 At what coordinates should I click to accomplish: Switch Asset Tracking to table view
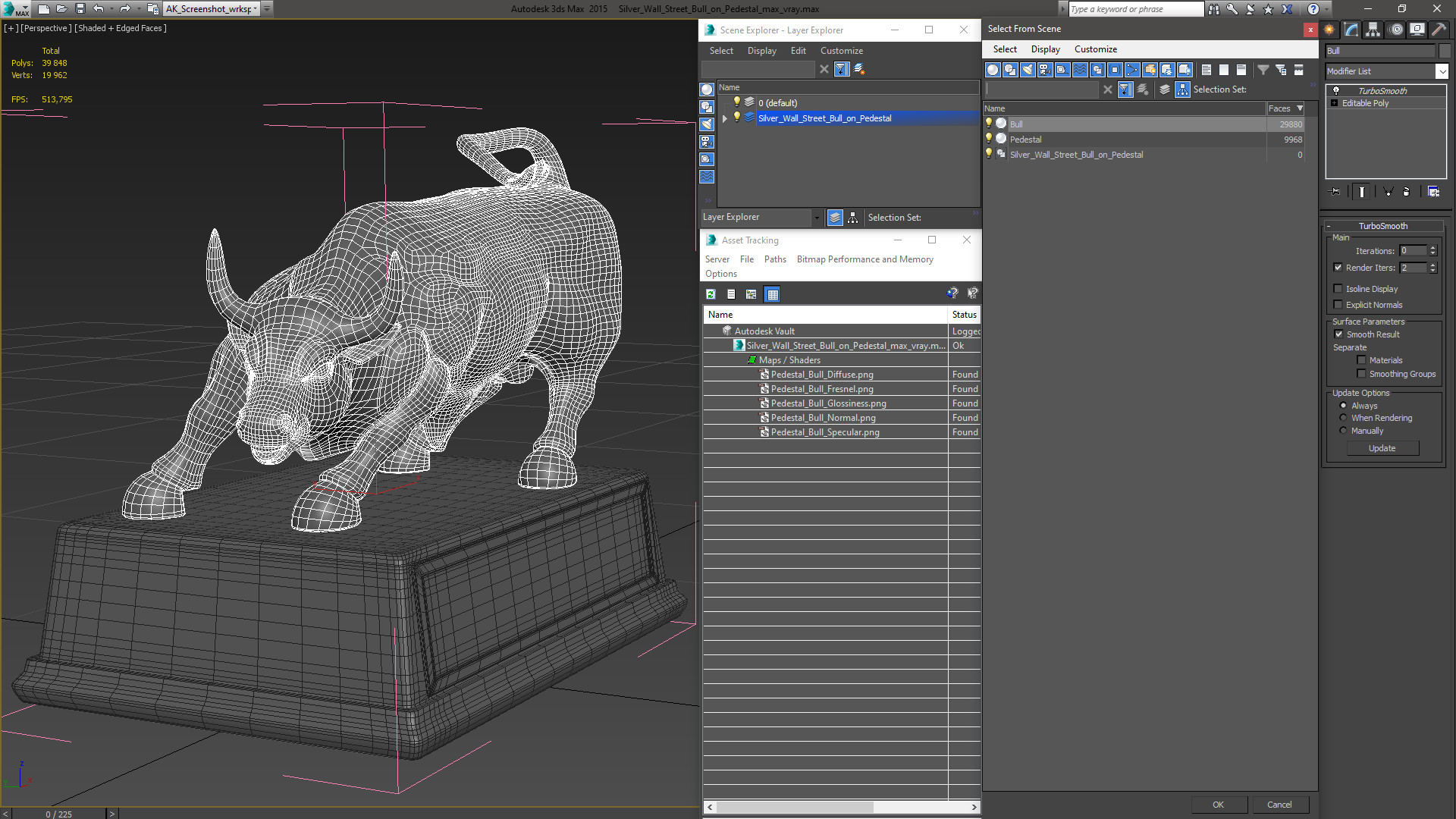(x=772, y=294)
